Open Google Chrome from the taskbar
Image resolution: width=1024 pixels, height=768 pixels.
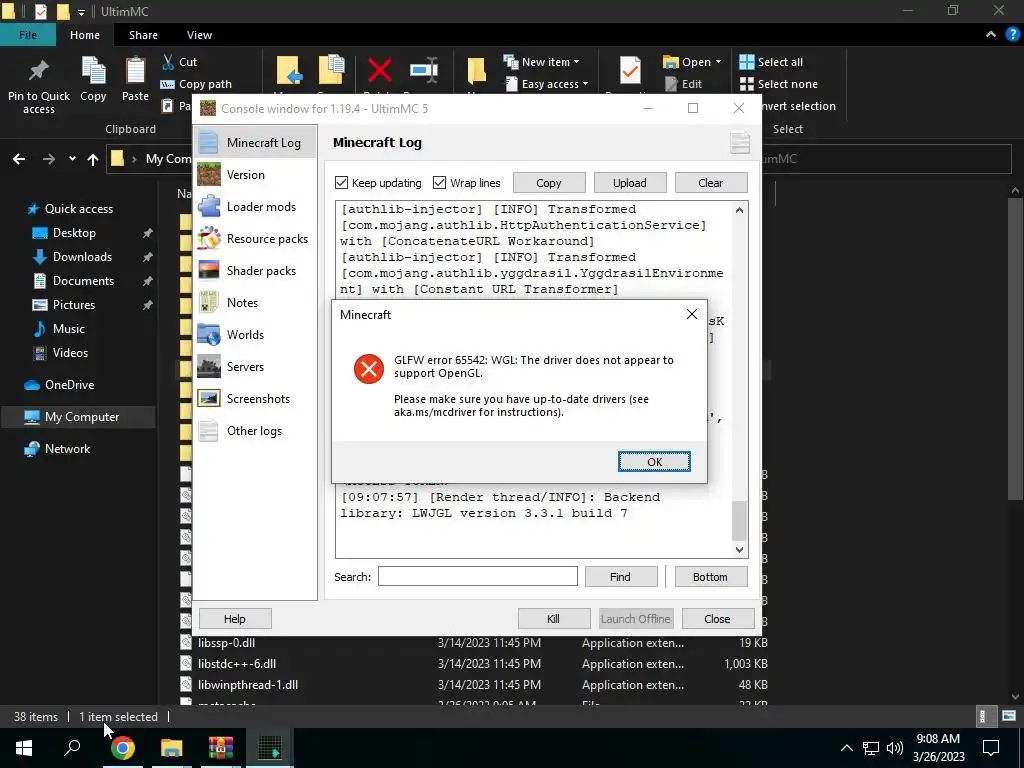122,748
